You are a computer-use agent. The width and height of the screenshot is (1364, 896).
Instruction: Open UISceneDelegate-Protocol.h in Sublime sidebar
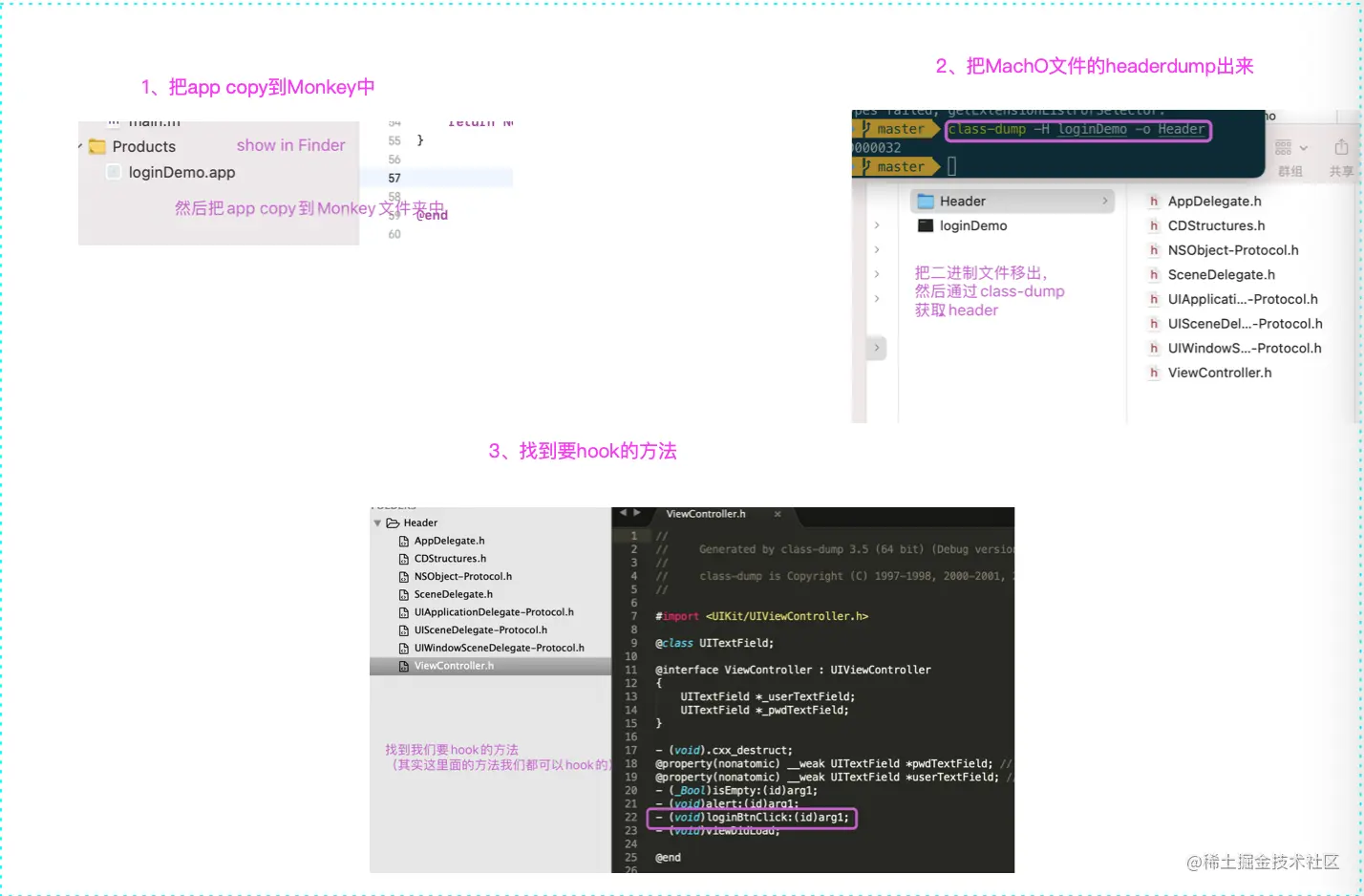pyautogui.click(x=473, y=630)
